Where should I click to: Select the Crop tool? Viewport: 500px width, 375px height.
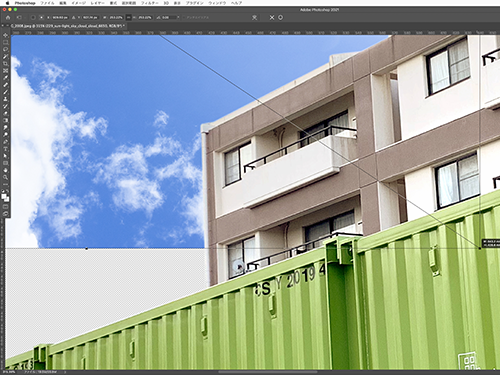click(x=5, y=64)
